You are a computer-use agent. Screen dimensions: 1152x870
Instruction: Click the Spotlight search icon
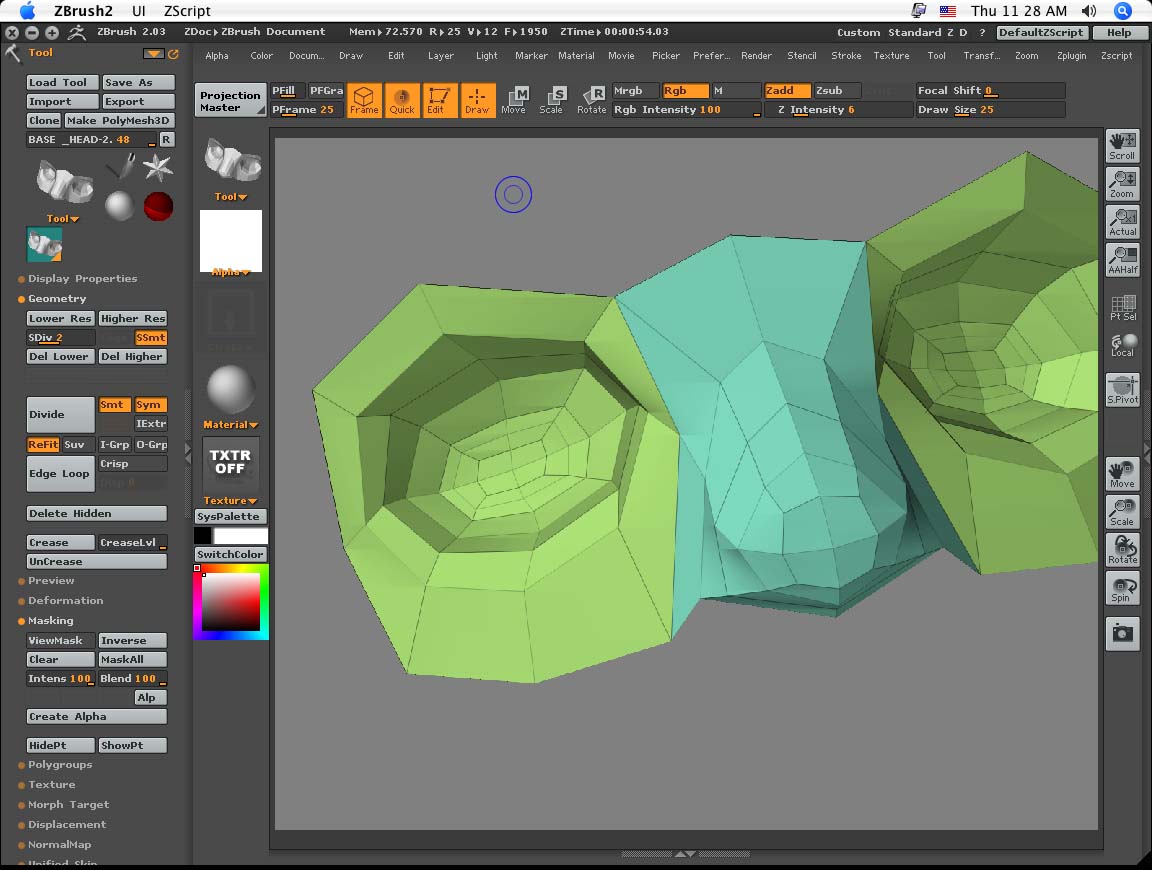coord(1123,10)
